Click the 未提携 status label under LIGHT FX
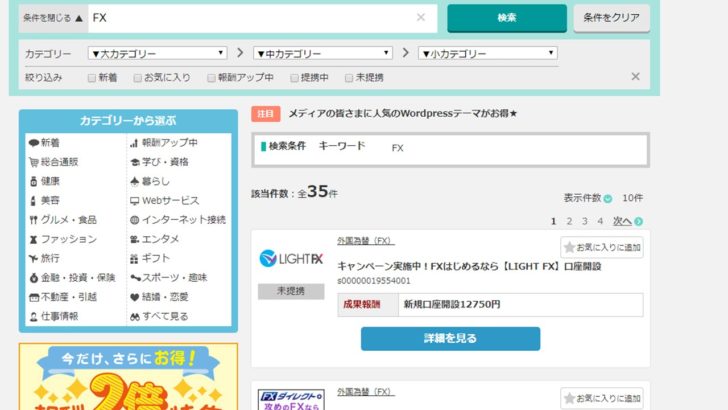728x410 pixels. coord(291,291)
